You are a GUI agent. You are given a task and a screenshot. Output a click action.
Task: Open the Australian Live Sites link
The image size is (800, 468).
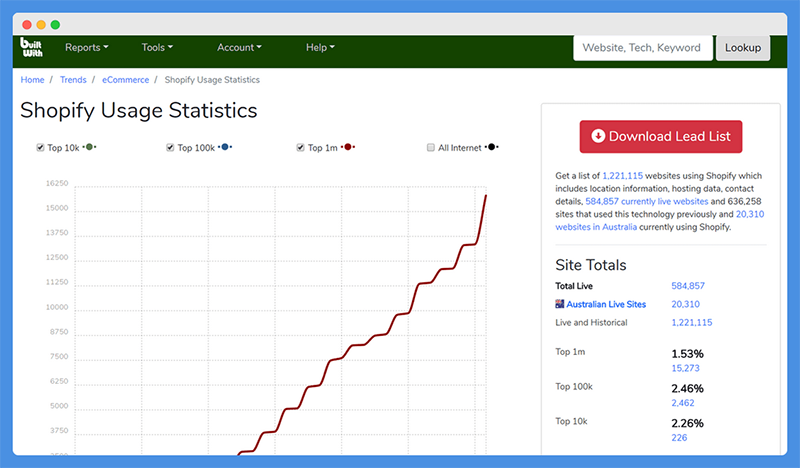coord(606,304)
